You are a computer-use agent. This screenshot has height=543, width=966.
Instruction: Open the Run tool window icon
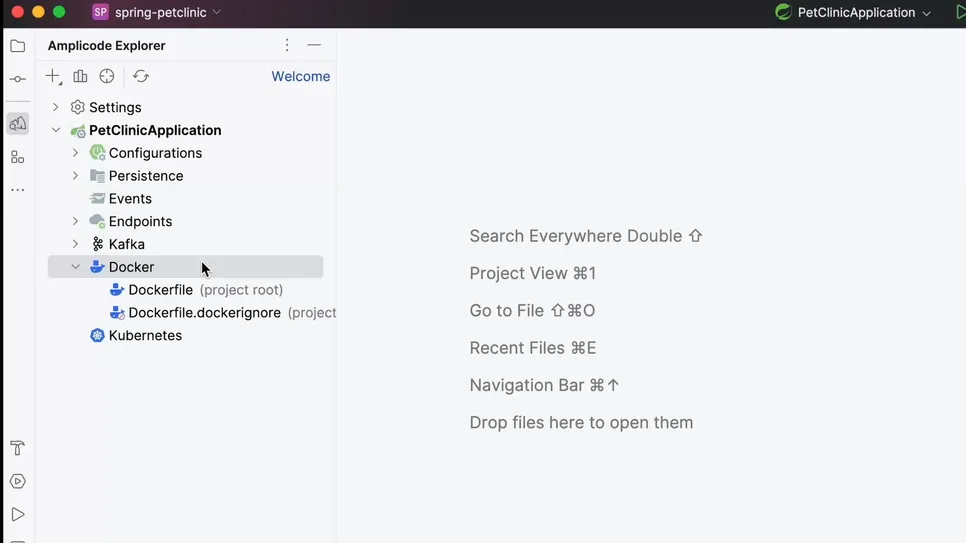point(18,515)
